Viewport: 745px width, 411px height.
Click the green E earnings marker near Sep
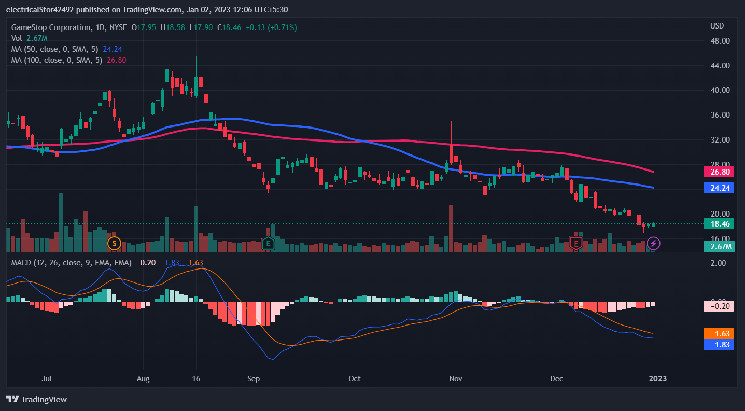tap(268, 244)
